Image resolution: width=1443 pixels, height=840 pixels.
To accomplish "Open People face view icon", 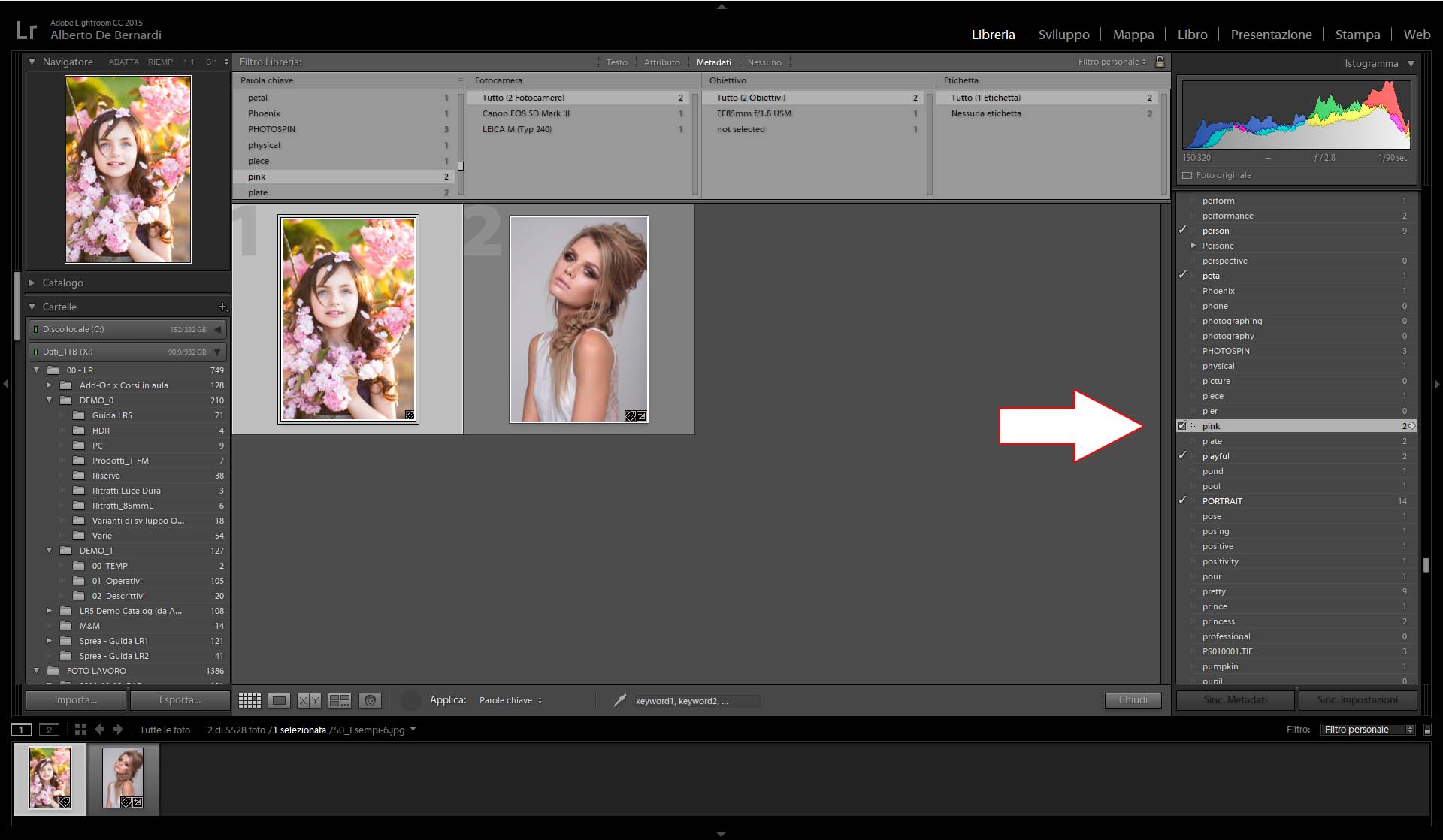I will [370, 700].
